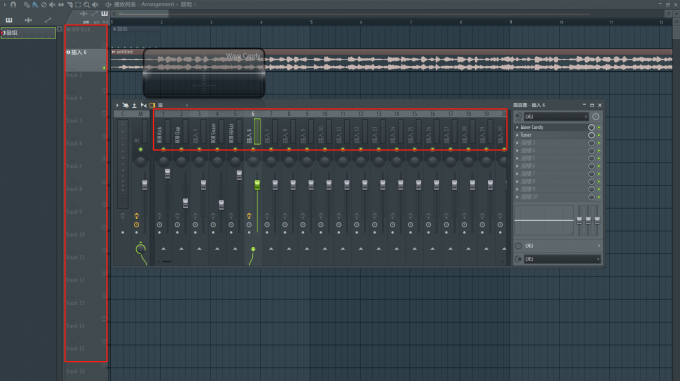Select the slip tool double-arrow icon
The image size is (680, 381).
pyautogui.click(x=61, y=4)
